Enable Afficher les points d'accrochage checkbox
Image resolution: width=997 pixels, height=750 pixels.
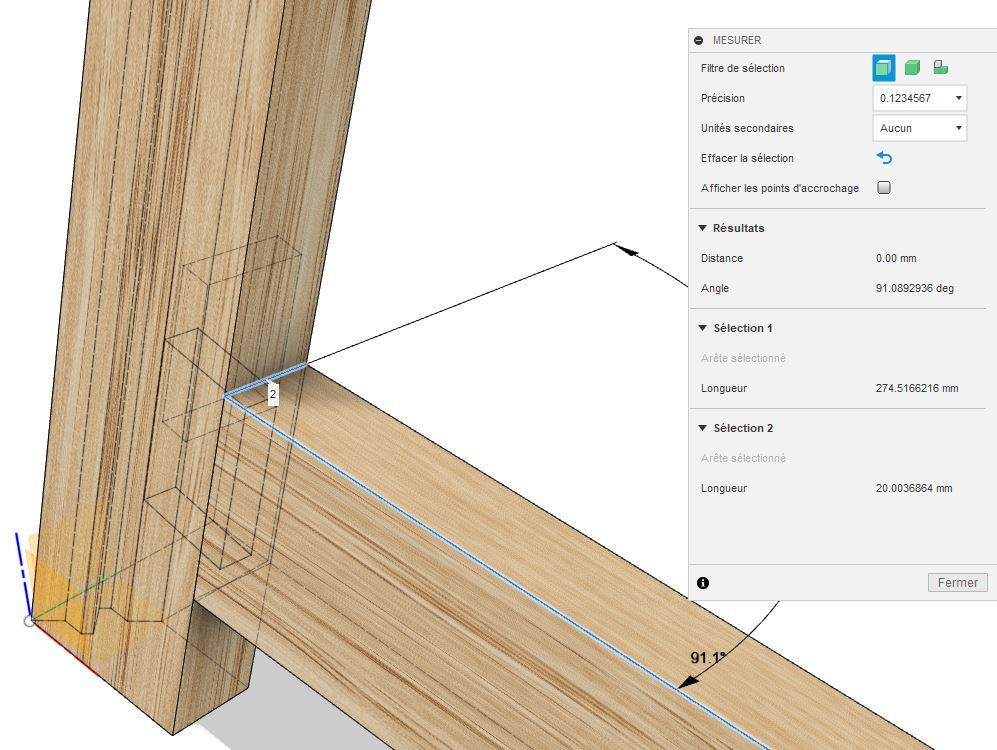tap(884, 188)
